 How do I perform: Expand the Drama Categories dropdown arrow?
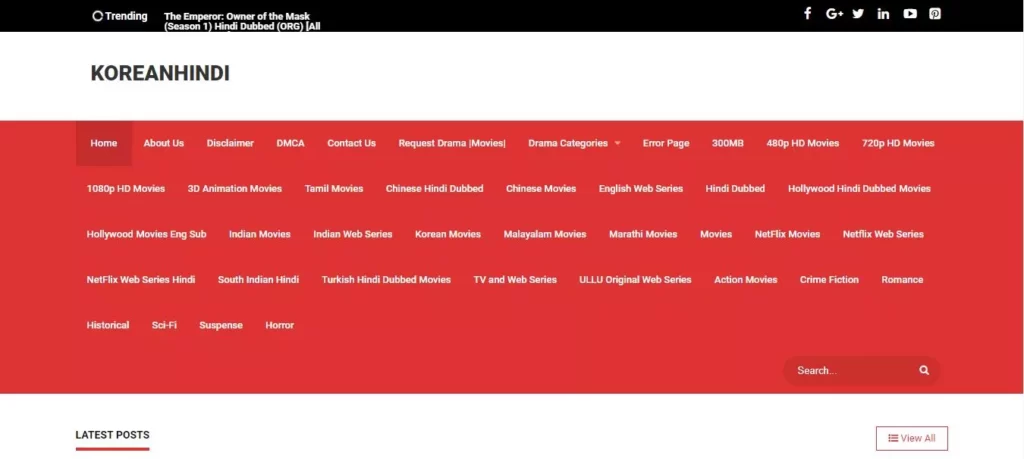click(618, 144)
